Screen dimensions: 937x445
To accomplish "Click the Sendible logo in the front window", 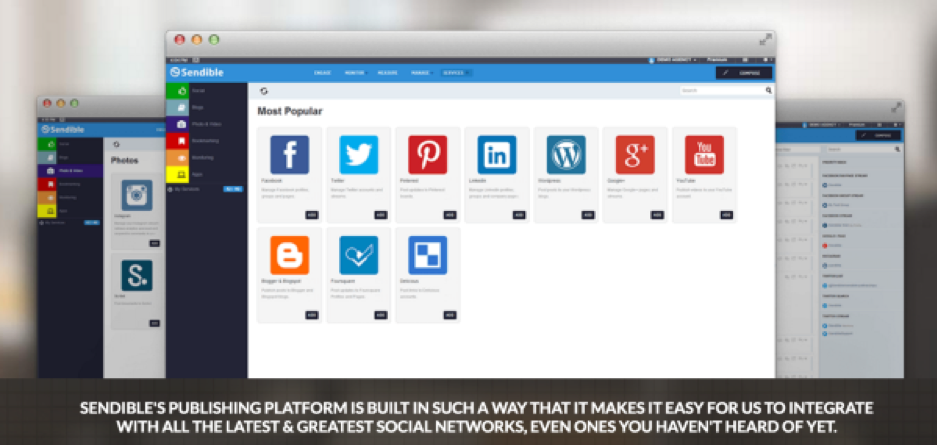I will (x=197, y=72).
